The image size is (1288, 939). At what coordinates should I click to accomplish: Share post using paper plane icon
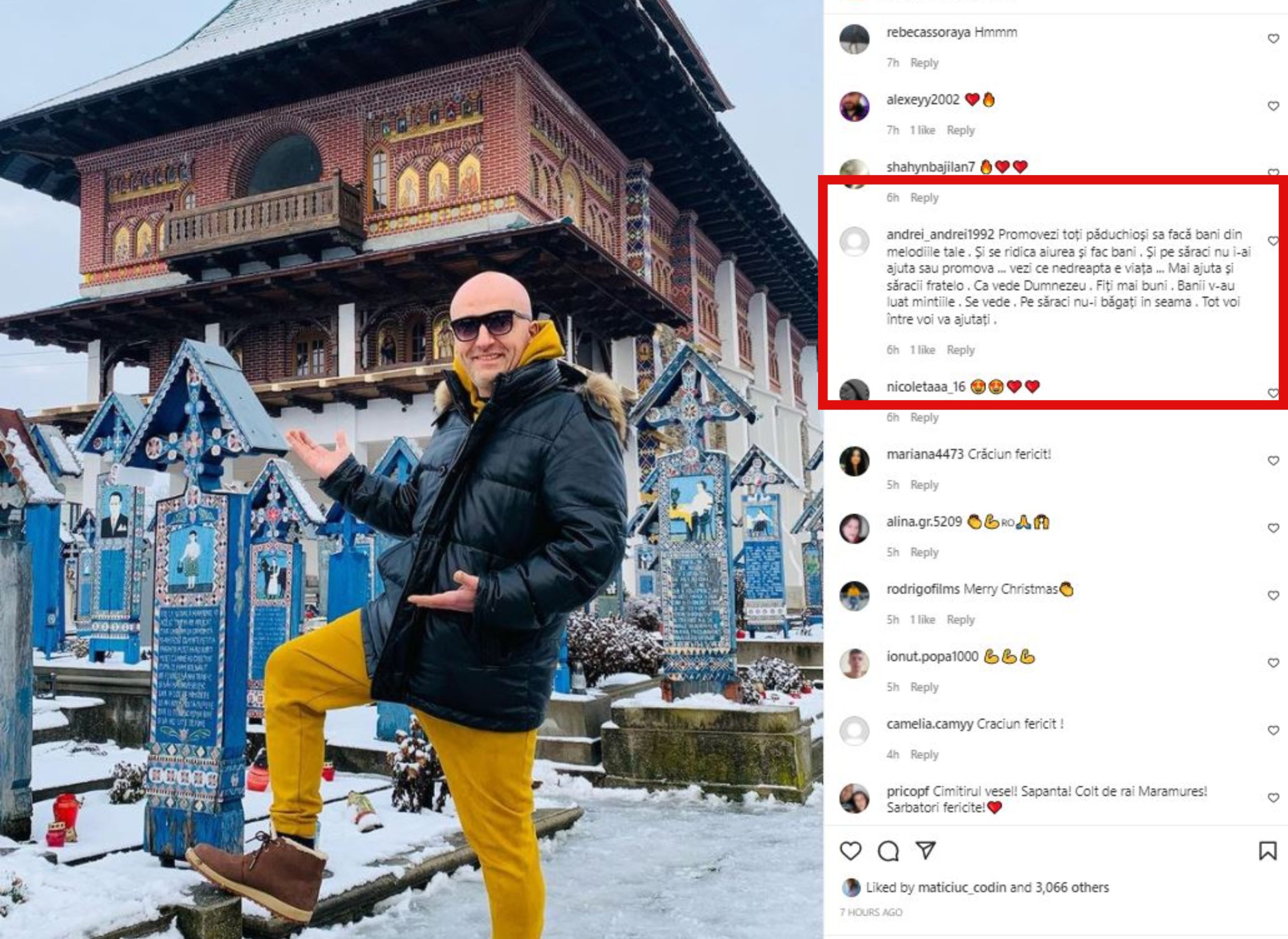tap(926, 850)
